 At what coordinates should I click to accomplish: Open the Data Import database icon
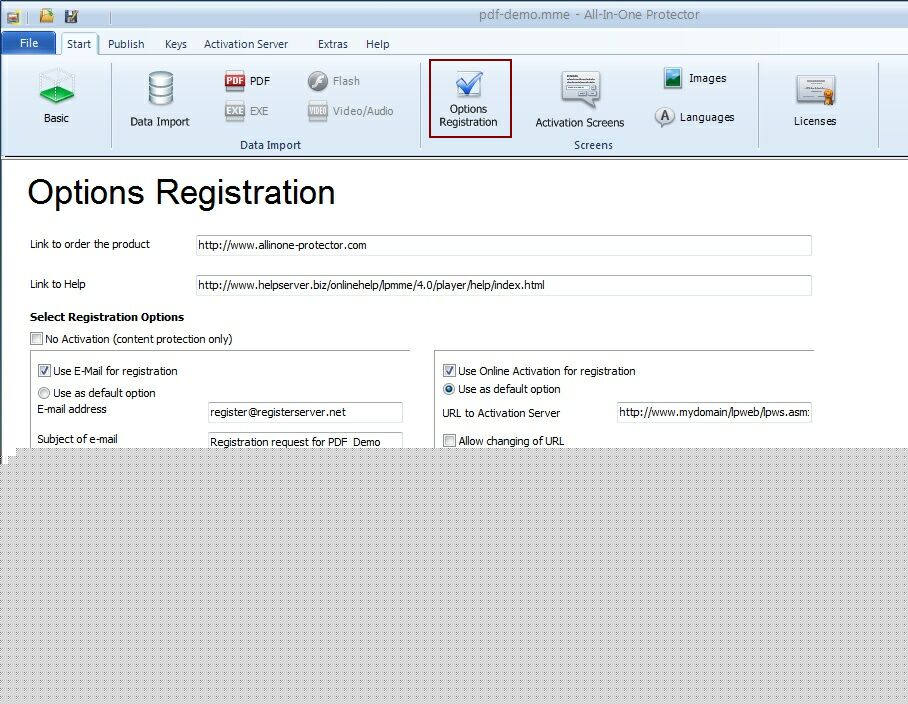click(x=160, y=90)
